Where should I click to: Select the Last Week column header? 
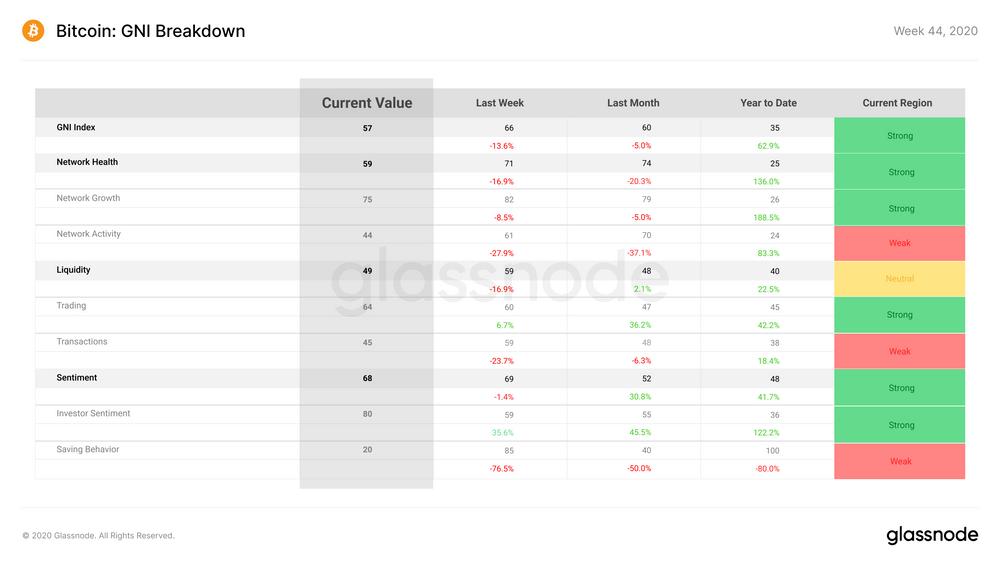[499, 103]
